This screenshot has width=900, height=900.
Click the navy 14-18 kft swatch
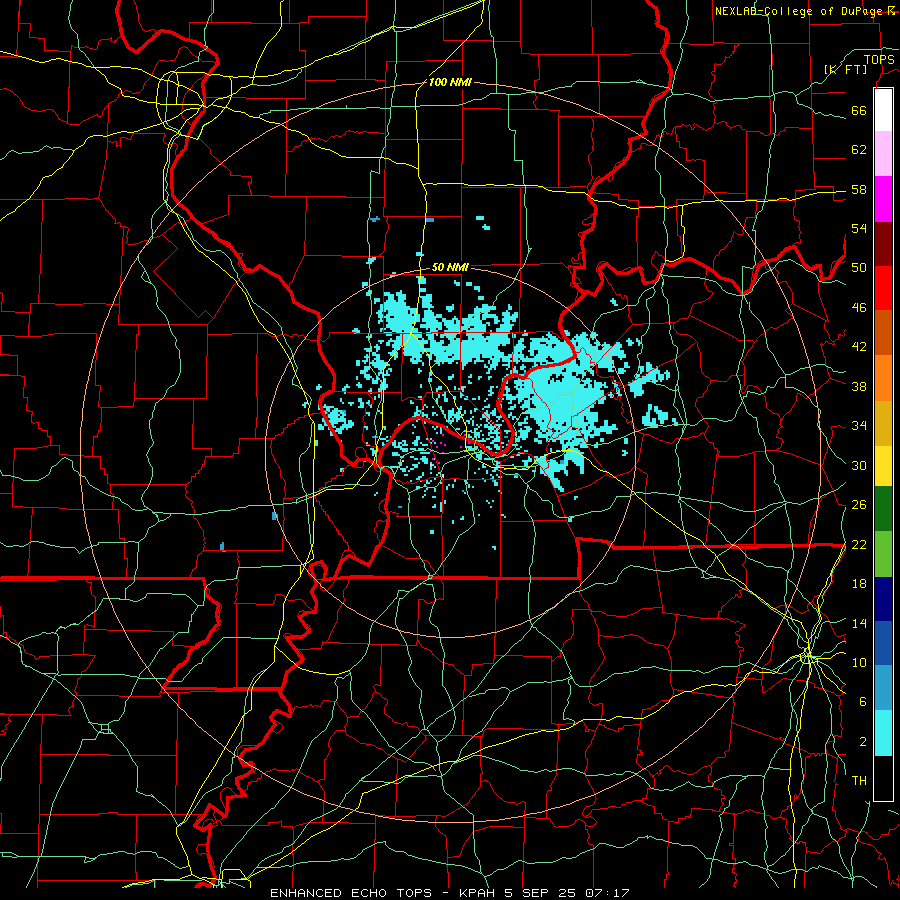pyautogui.click(x=883, y=599)
